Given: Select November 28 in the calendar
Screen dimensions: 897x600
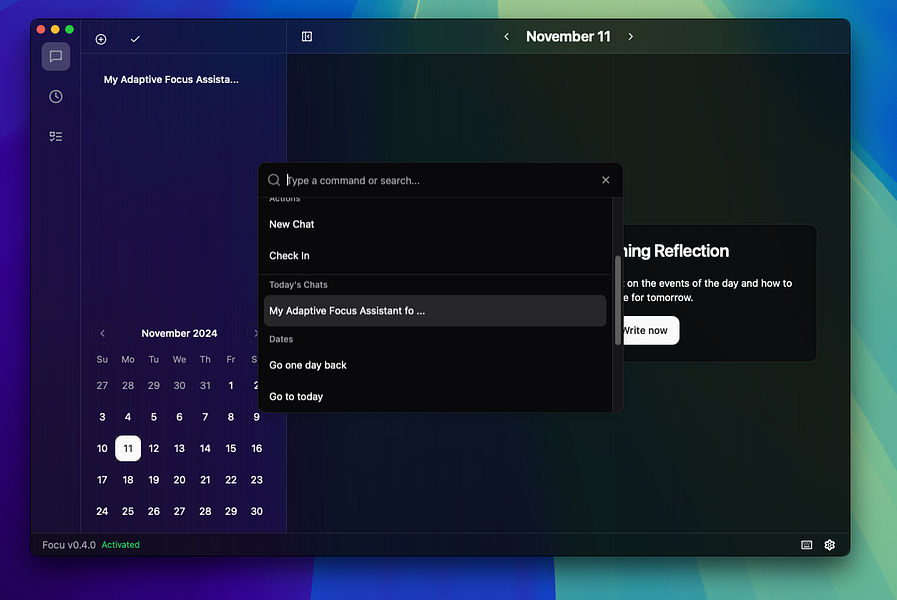Looking at the screenshot, I should click(x=205, y=511).
